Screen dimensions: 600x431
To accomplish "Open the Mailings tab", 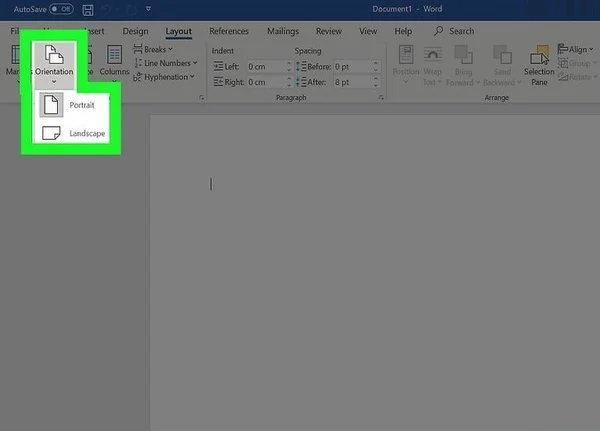I will (x=283, y=31).
